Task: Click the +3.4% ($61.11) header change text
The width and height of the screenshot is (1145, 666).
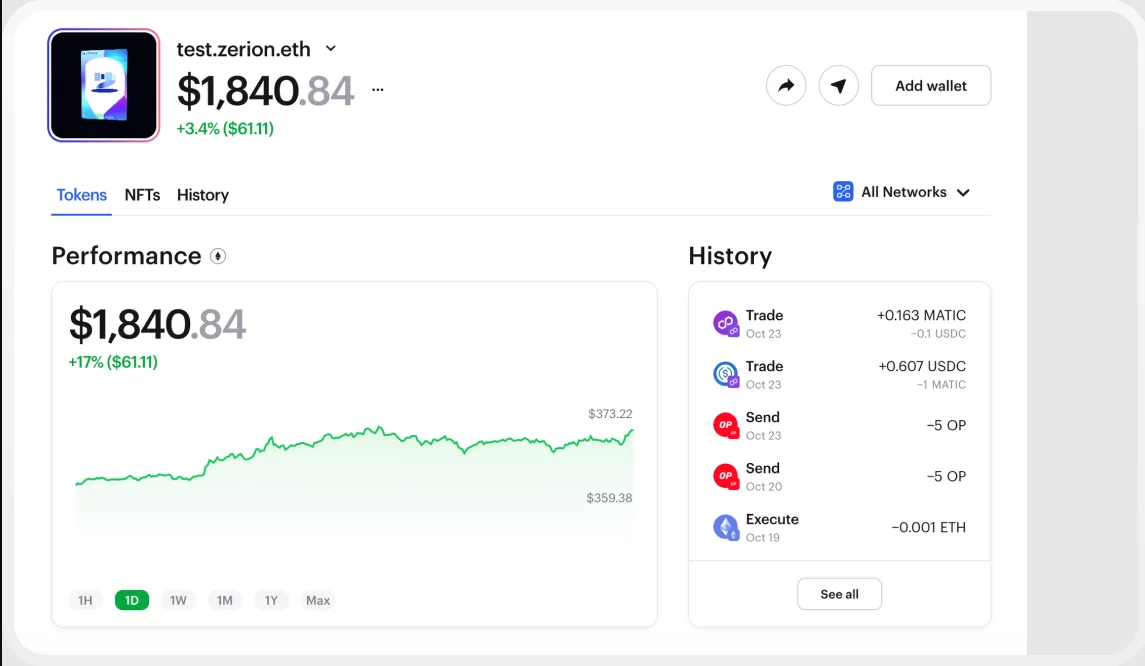Action: 225,129
